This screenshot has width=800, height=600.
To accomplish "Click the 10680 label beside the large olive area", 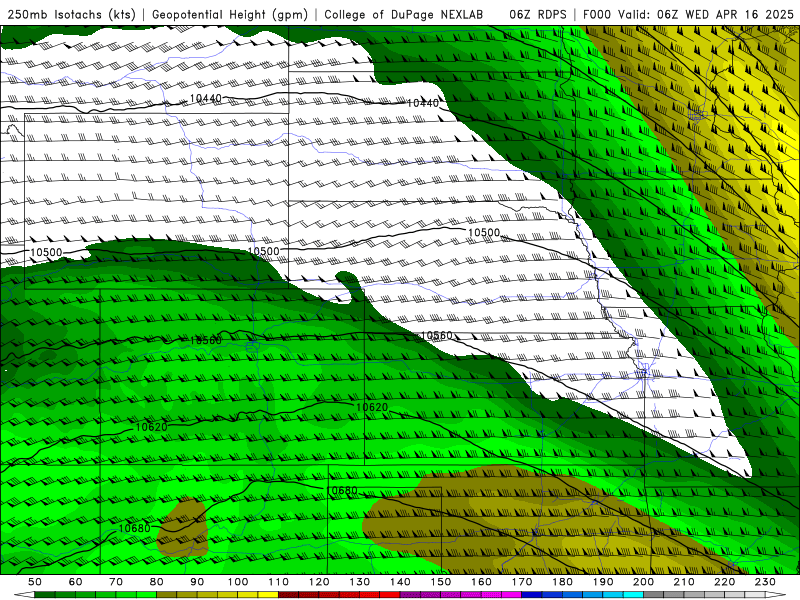I will coord(341,491).
